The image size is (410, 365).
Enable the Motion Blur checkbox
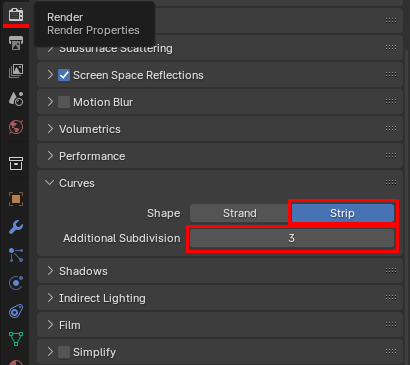pos(64,102)
